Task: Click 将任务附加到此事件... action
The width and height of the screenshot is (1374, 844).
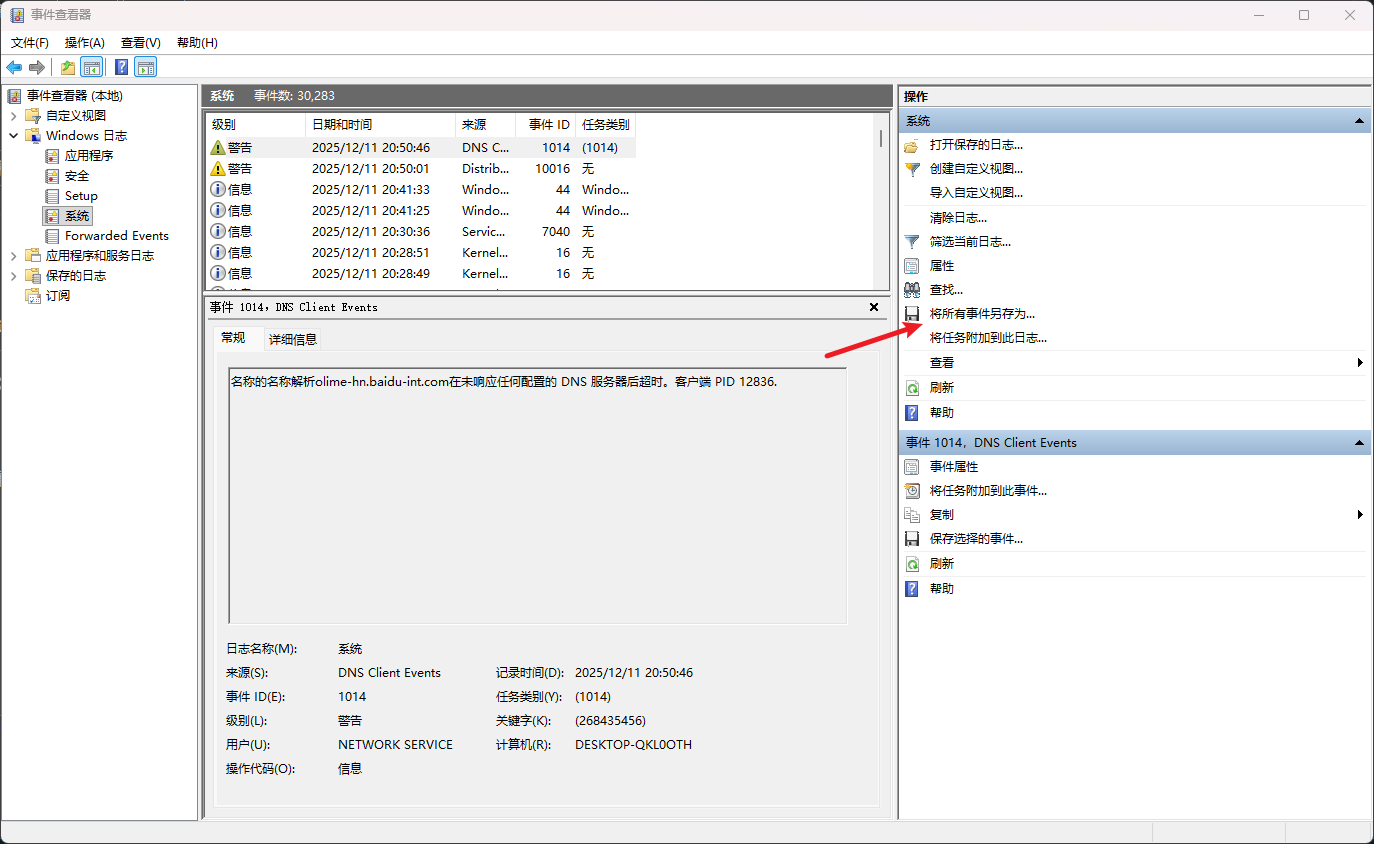Action: coord(988,490)
